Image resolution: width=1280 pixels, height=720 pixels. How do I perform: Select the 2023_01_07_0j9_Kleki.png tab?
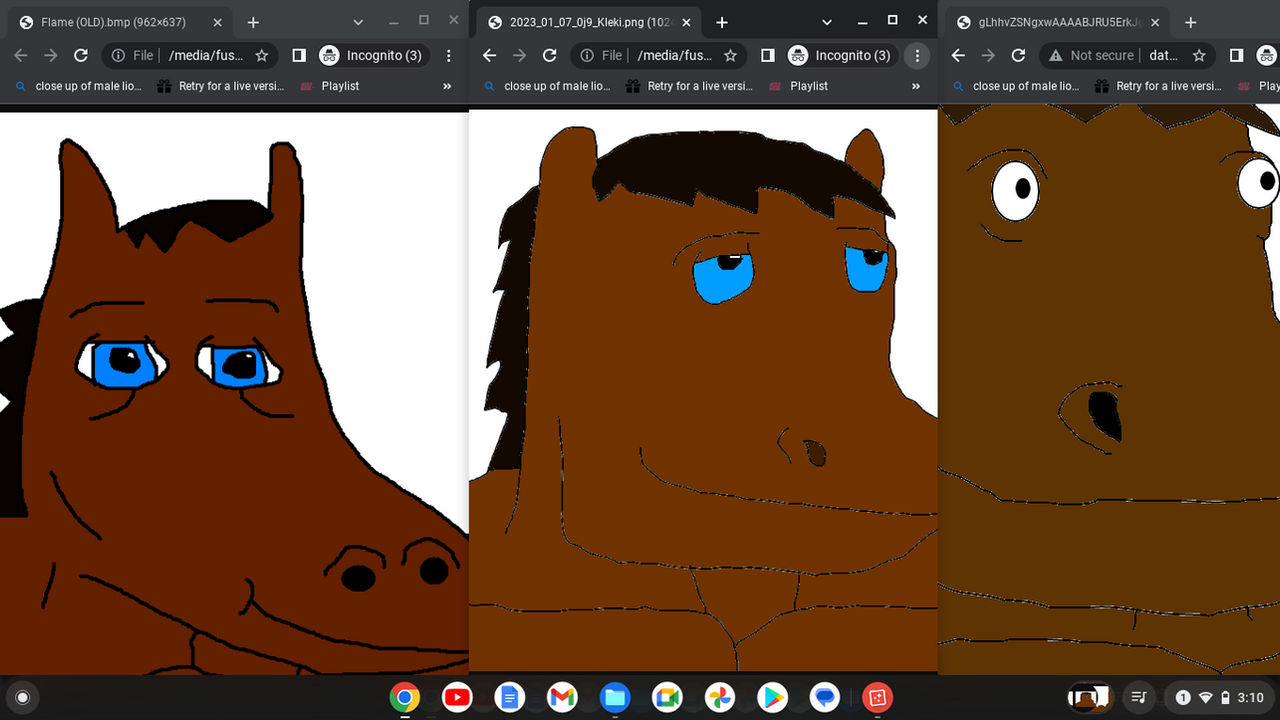(590, 22)
